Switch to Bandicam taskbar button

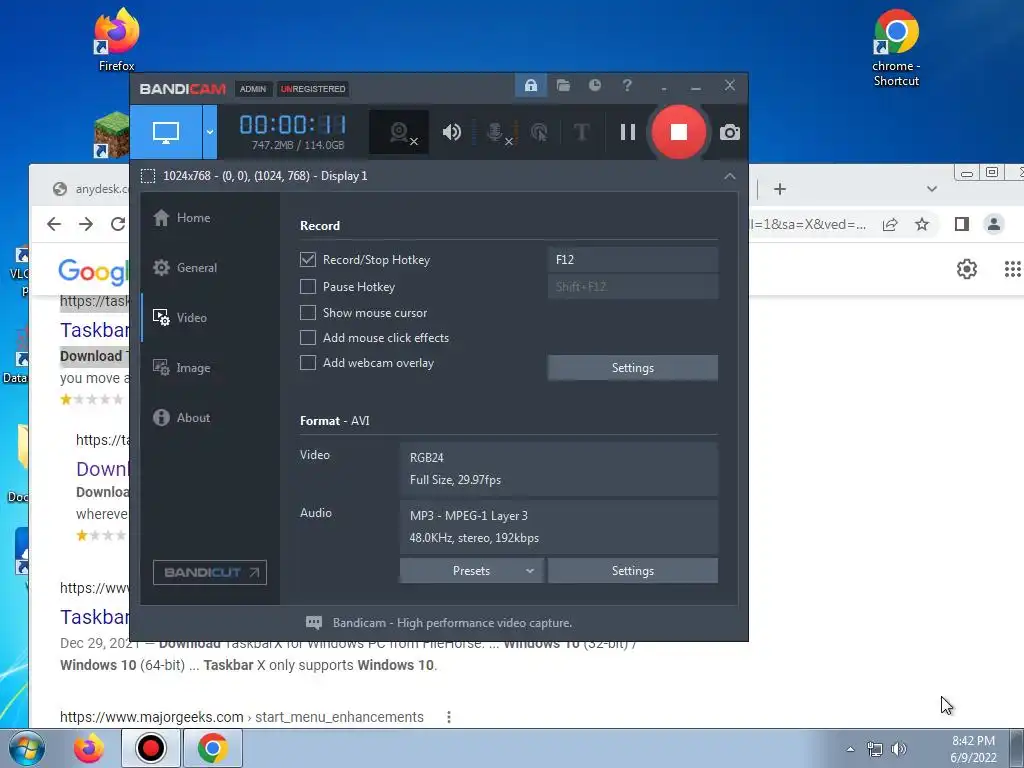coord(151,748)
